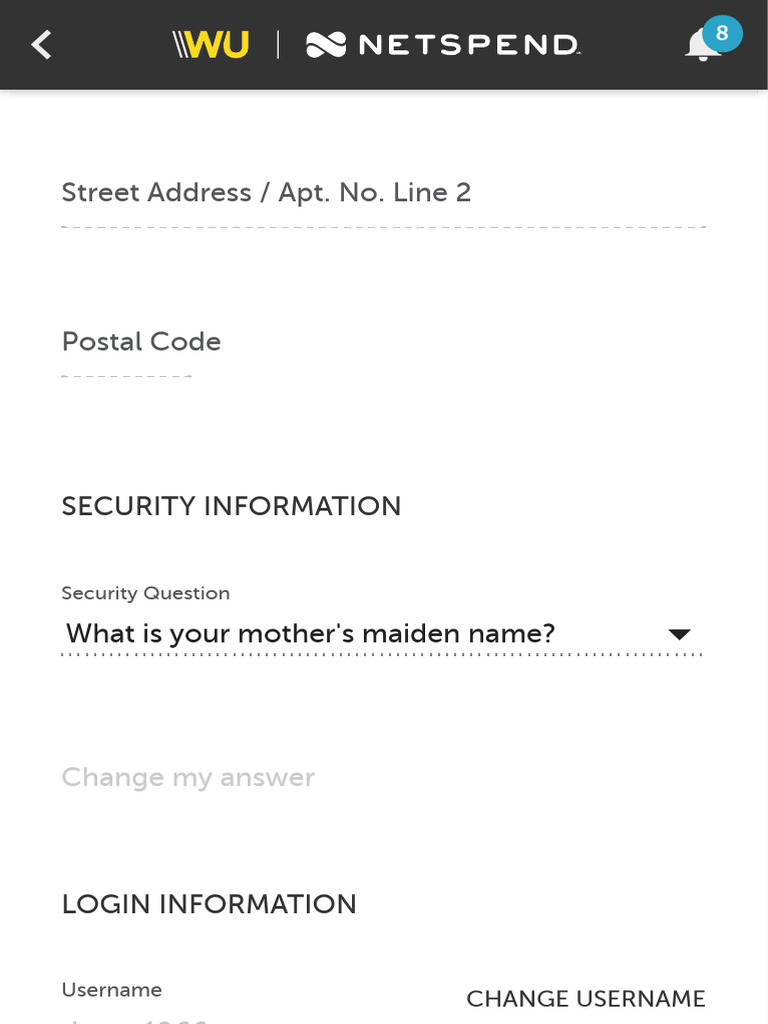Expand the Security Question dropdown arrow
Viewport: 768px width, 1024px height.
coord(679,634)
